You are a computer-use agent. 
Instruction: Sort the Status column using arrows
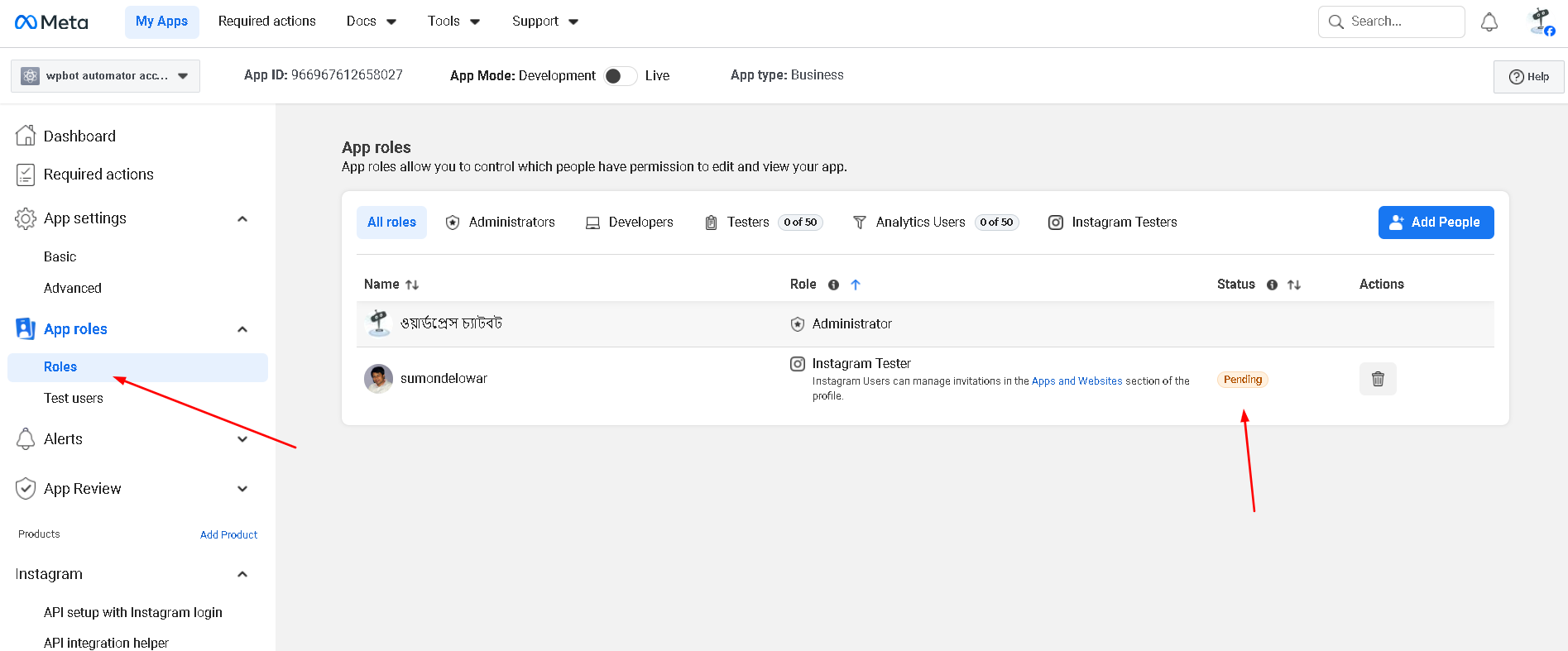coord(1294,285)
